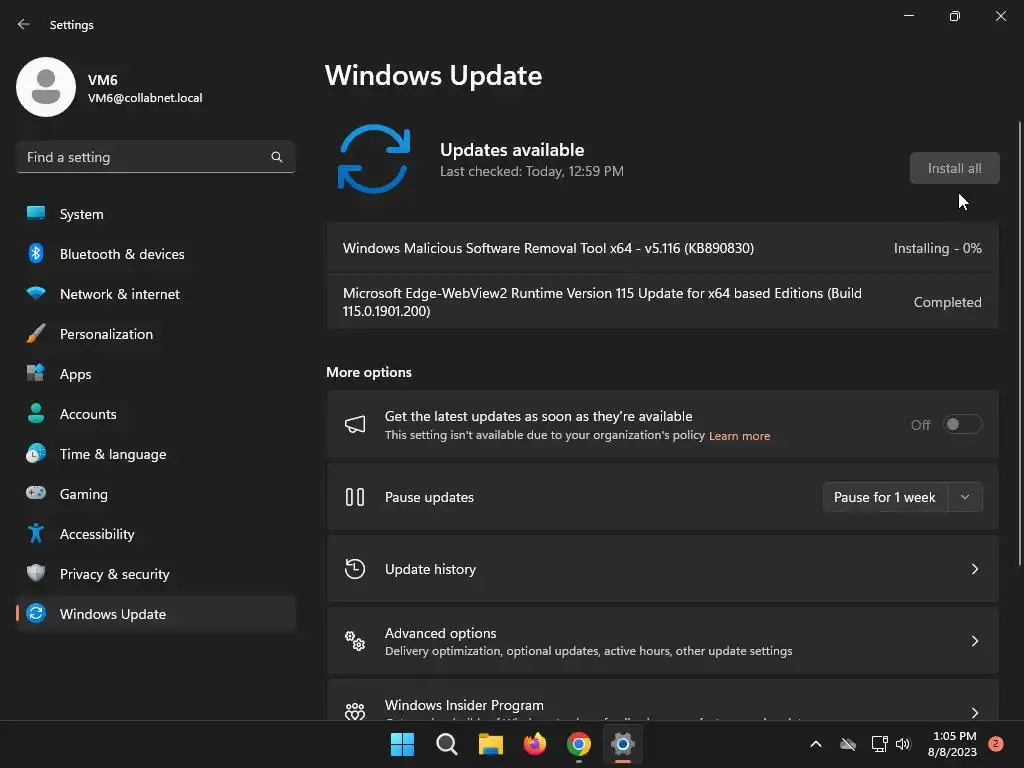Viewport: 1024px width, 768px height.
Task: Click the VM6 user profile avatar
Action: click(x=46, y=87)
